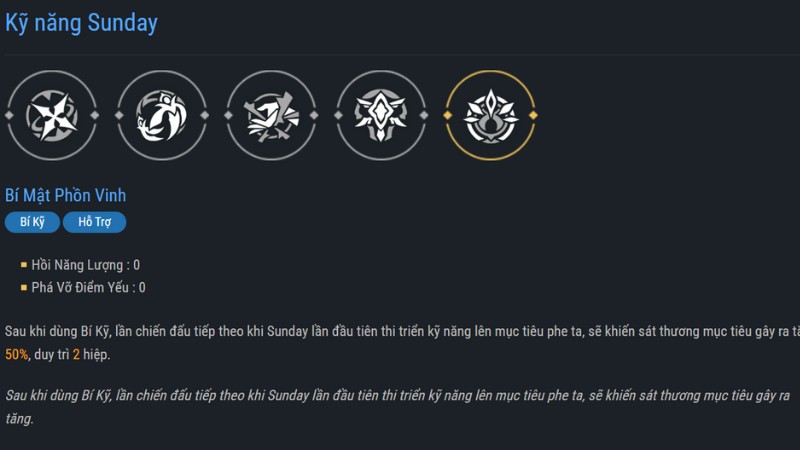Click the Kỹ năng Sunday heading
This screenshot has height=450, width=800.
(x=81, y=23)
